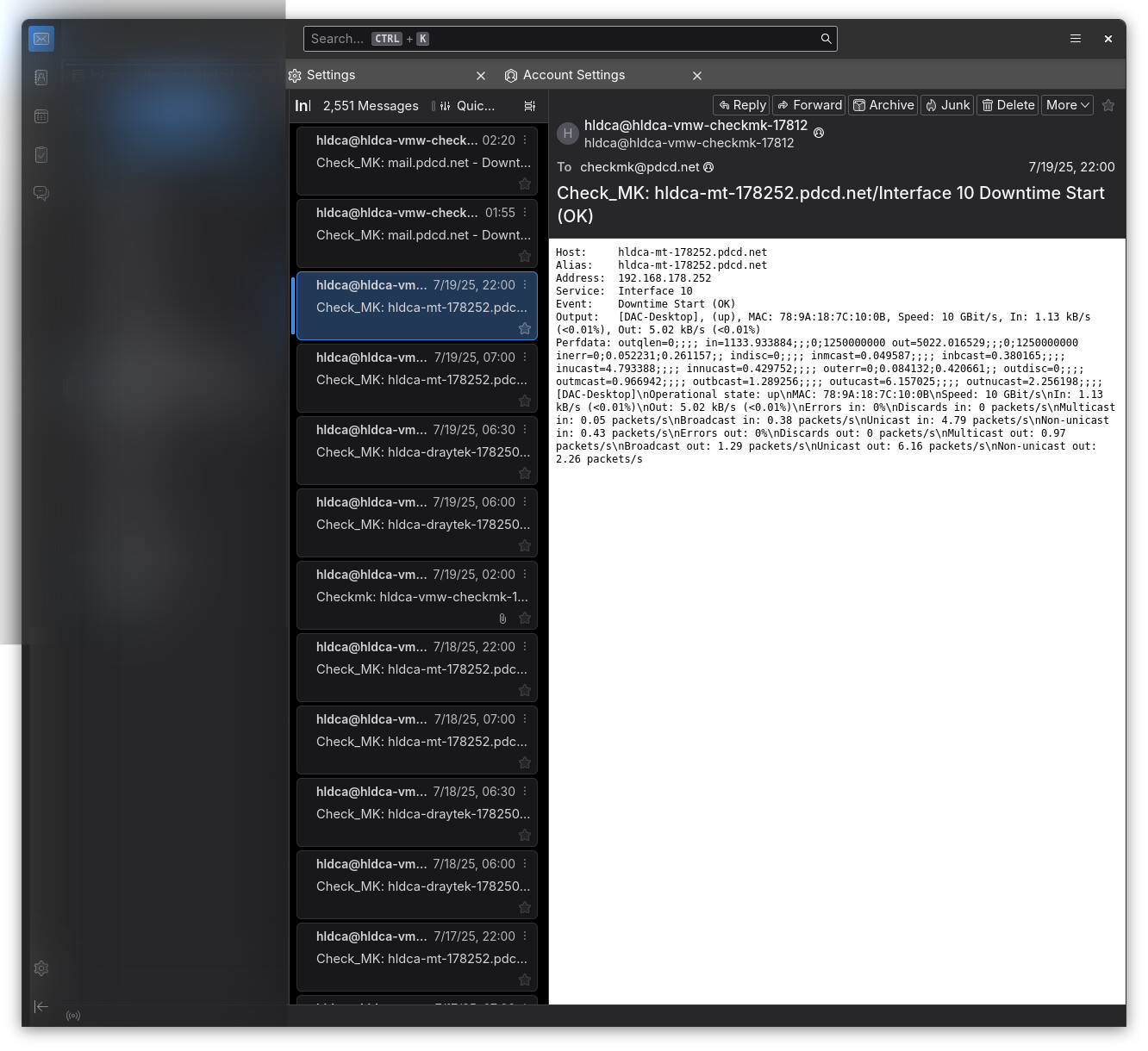The height and width of the screenshot is (1051, 1148).
Task: Archive the current message
Action: 883,104
